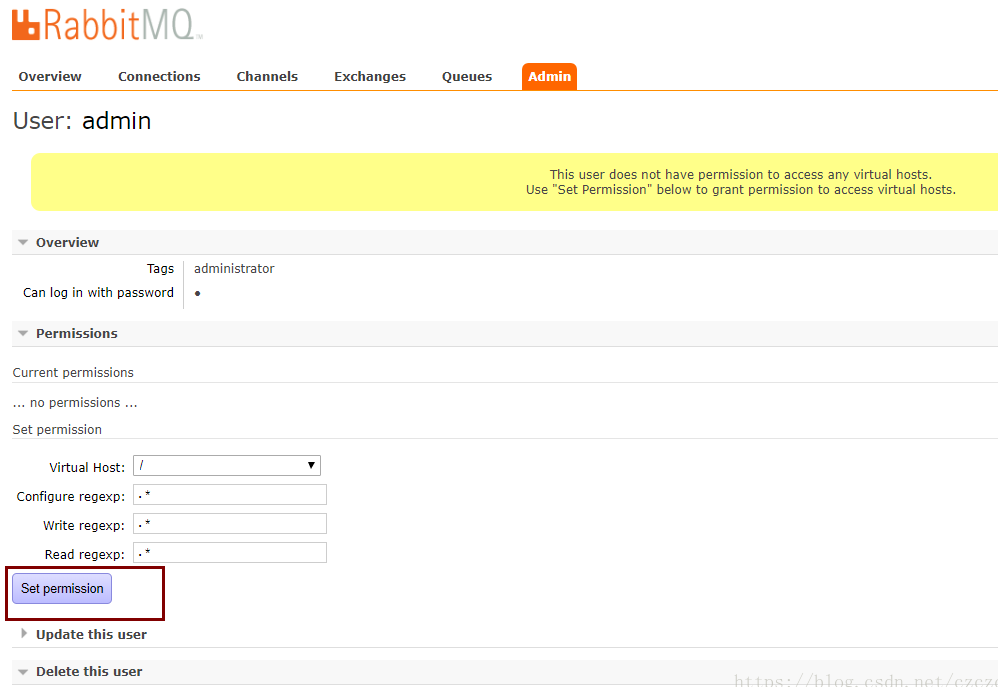Click the RabbitMQ logo

(107, 25)
